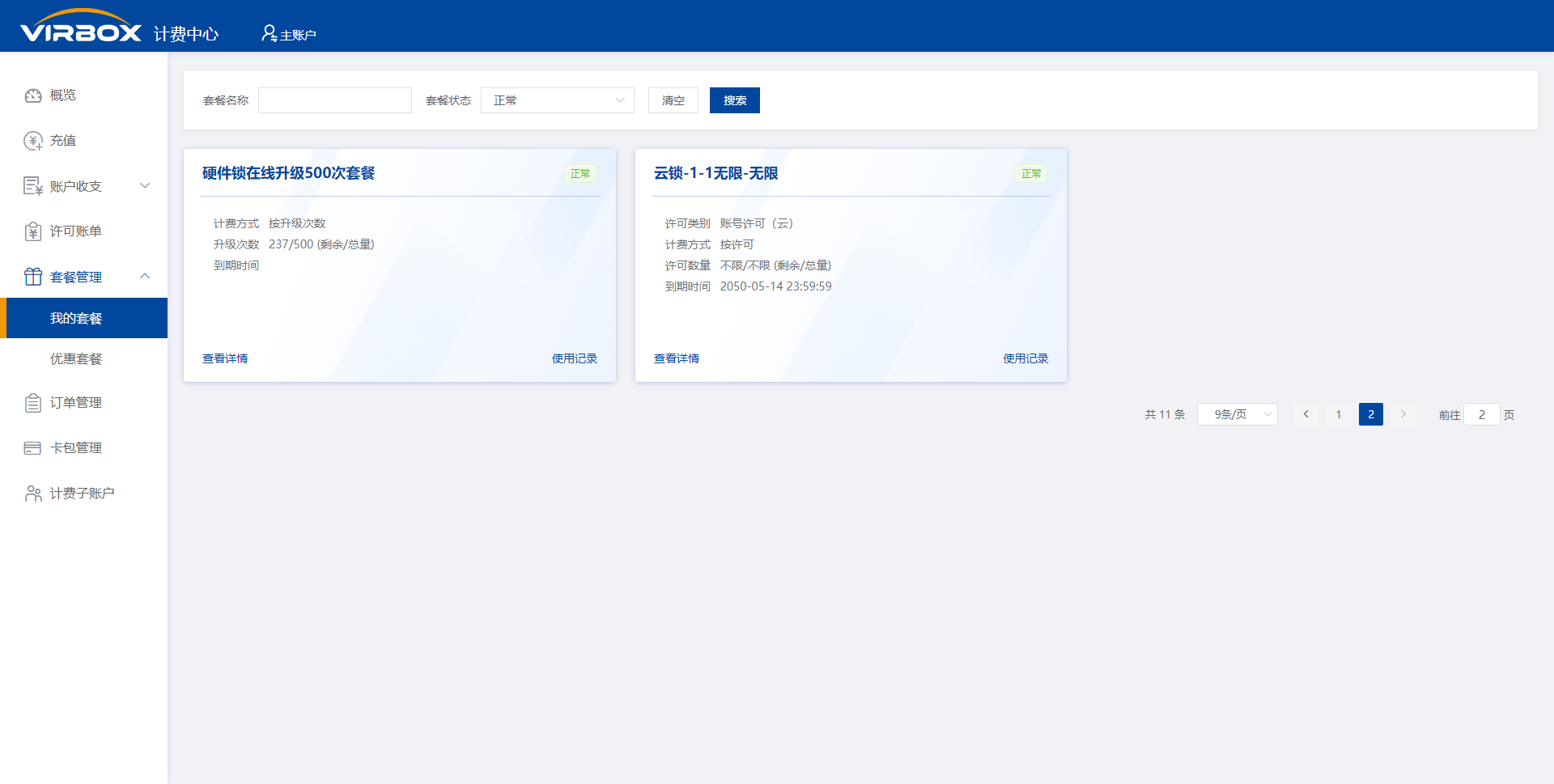
Task: Go to previous page arrow
Action: point(1306,414)
